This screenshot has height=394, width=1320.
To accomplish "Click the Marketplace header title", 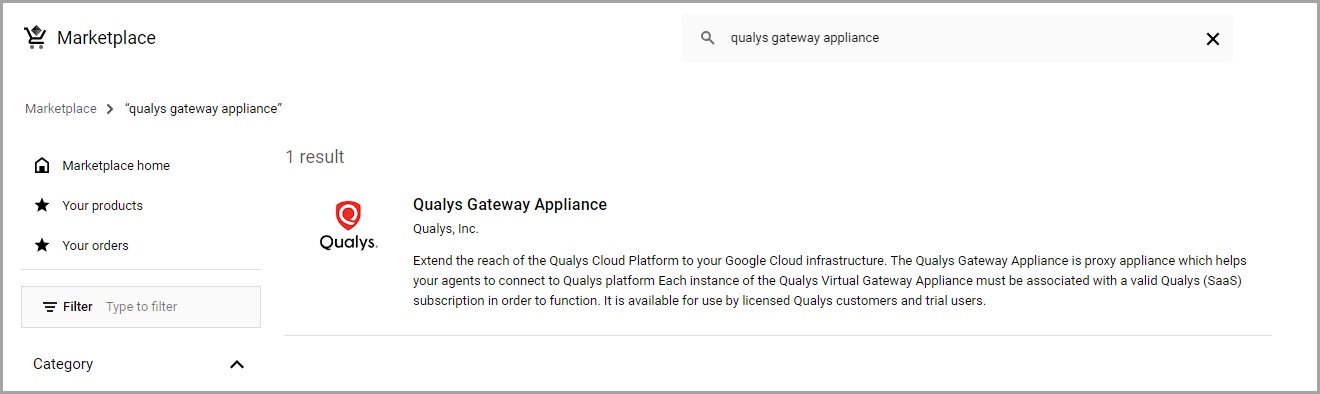I will pyautogui.click(x=106, y=38).
